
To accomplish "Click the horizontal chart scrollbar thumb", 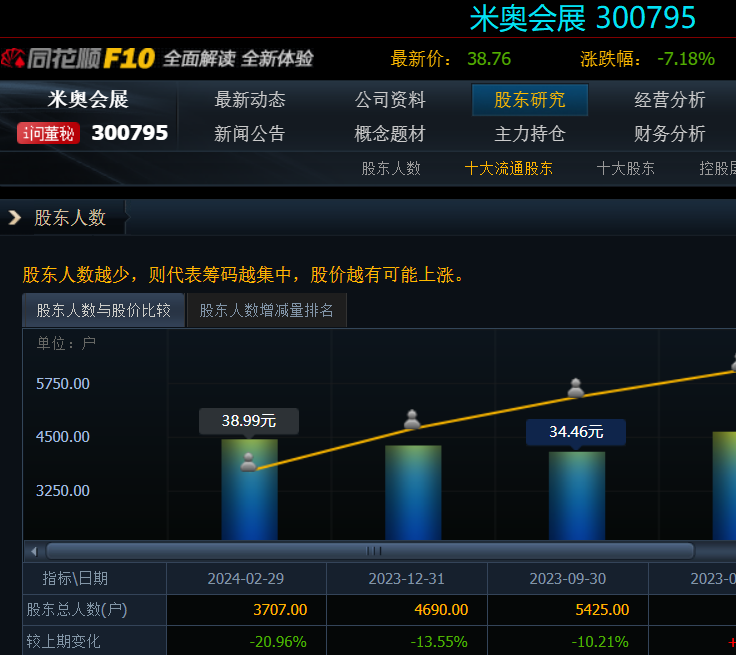I will click(x=370, y=551).
